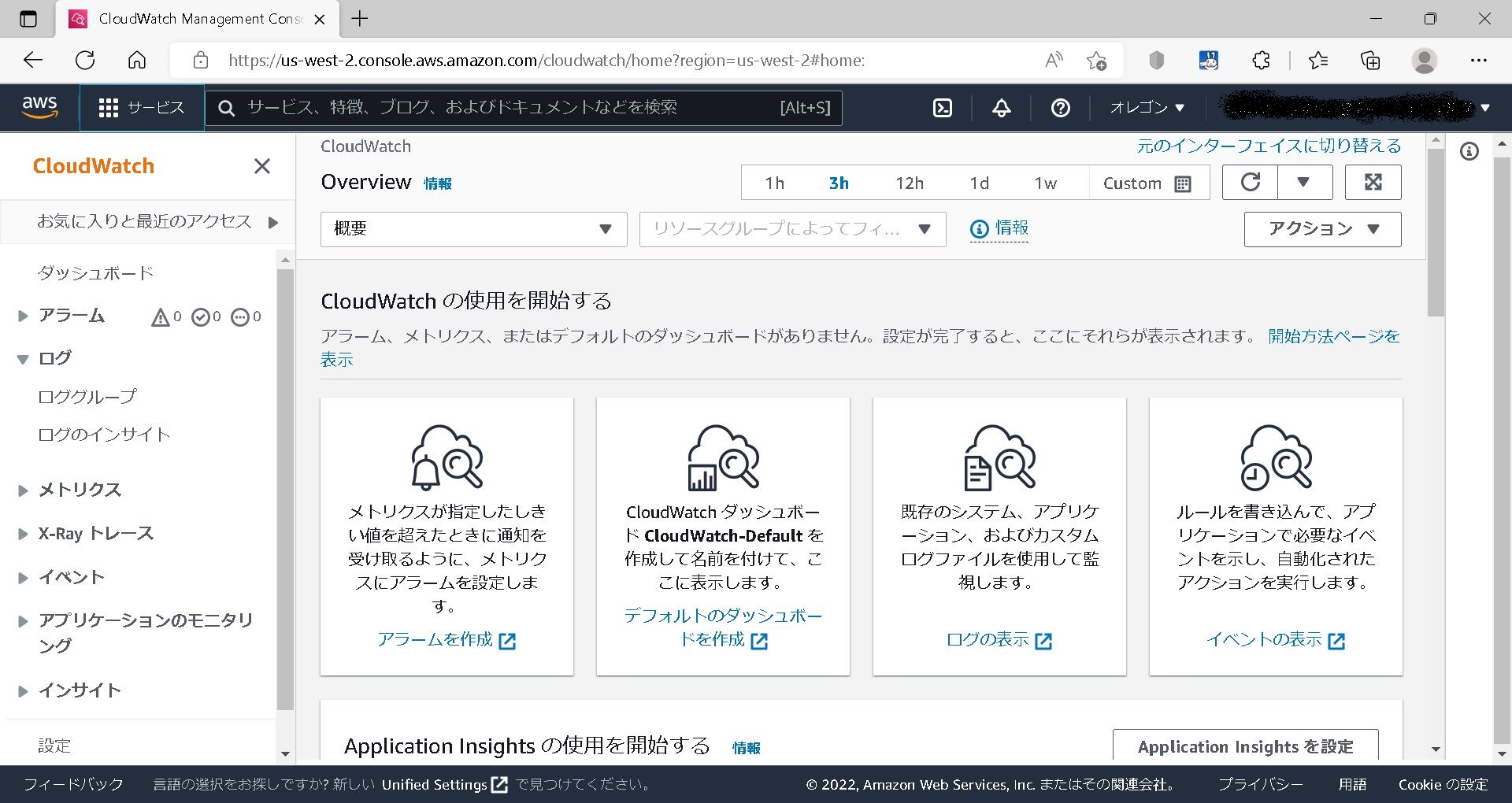Open the tab actions menu icon
Image resolution: width=1512 pixels, height=803 pixels.
click(x=28, y=19)
